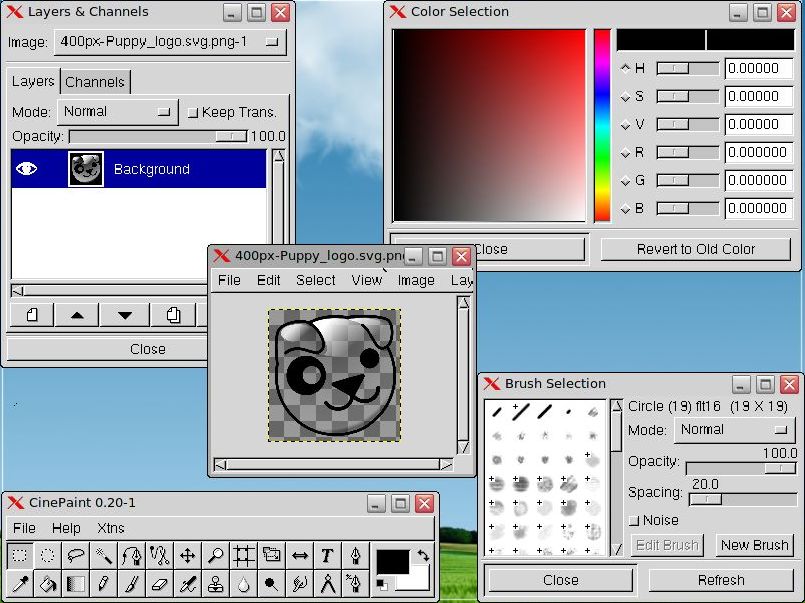
Task: Open the layer Mode dropdown
Action: coord(118,112)
